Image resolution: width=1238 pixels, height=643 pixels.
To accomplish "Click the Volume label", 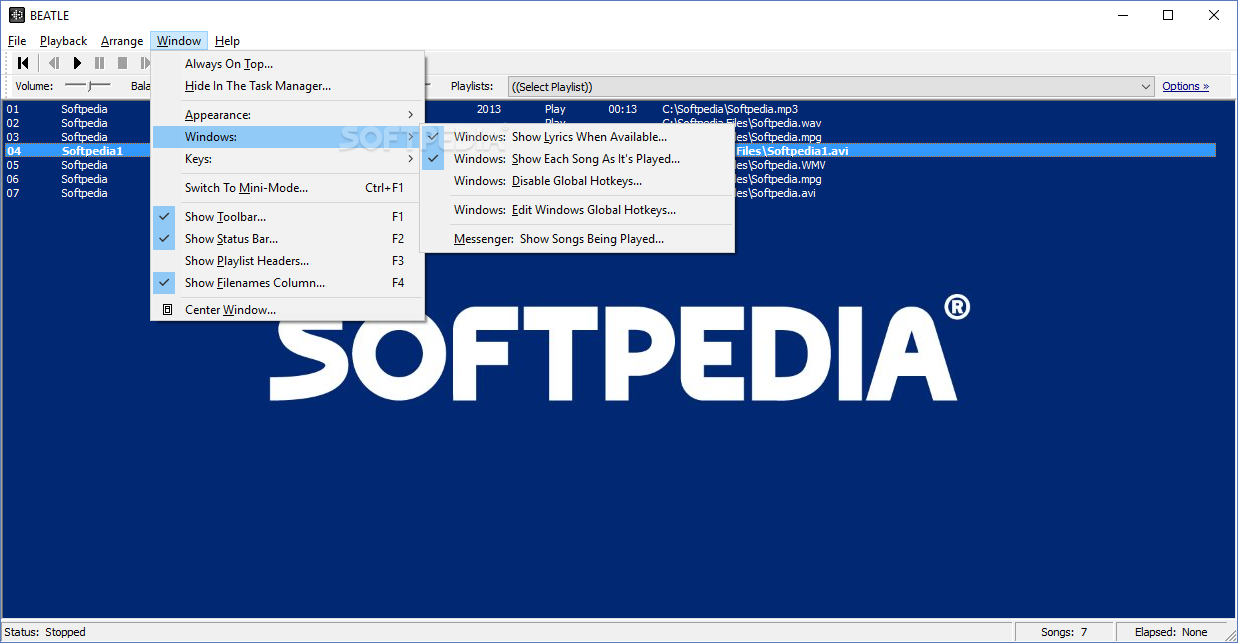I will tap(35, 87).
